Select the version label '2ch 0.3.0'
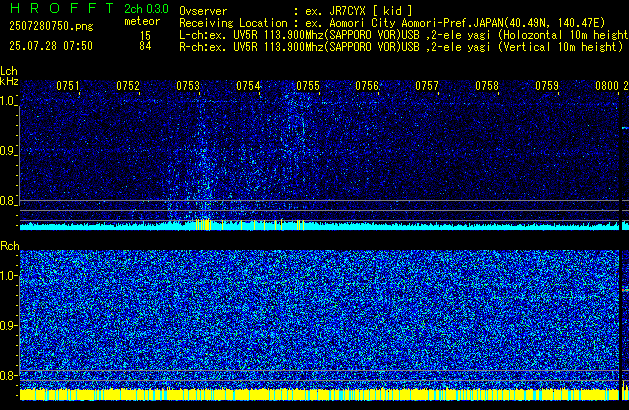 click(x=146, y=8)
